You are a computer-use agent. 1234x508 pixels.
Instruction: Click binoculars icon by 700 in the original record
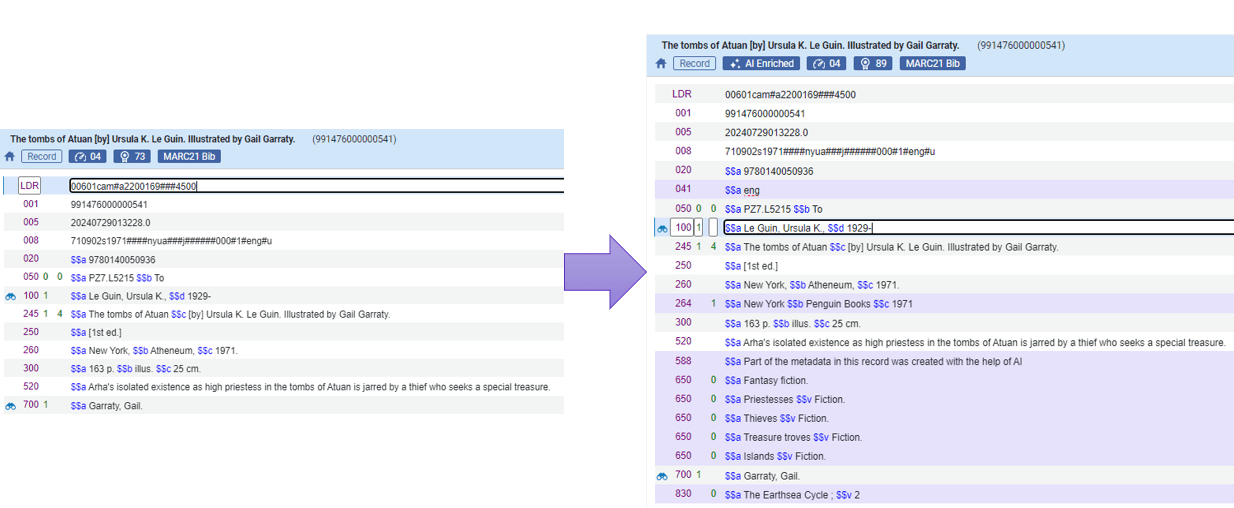(x=11, y=406)
